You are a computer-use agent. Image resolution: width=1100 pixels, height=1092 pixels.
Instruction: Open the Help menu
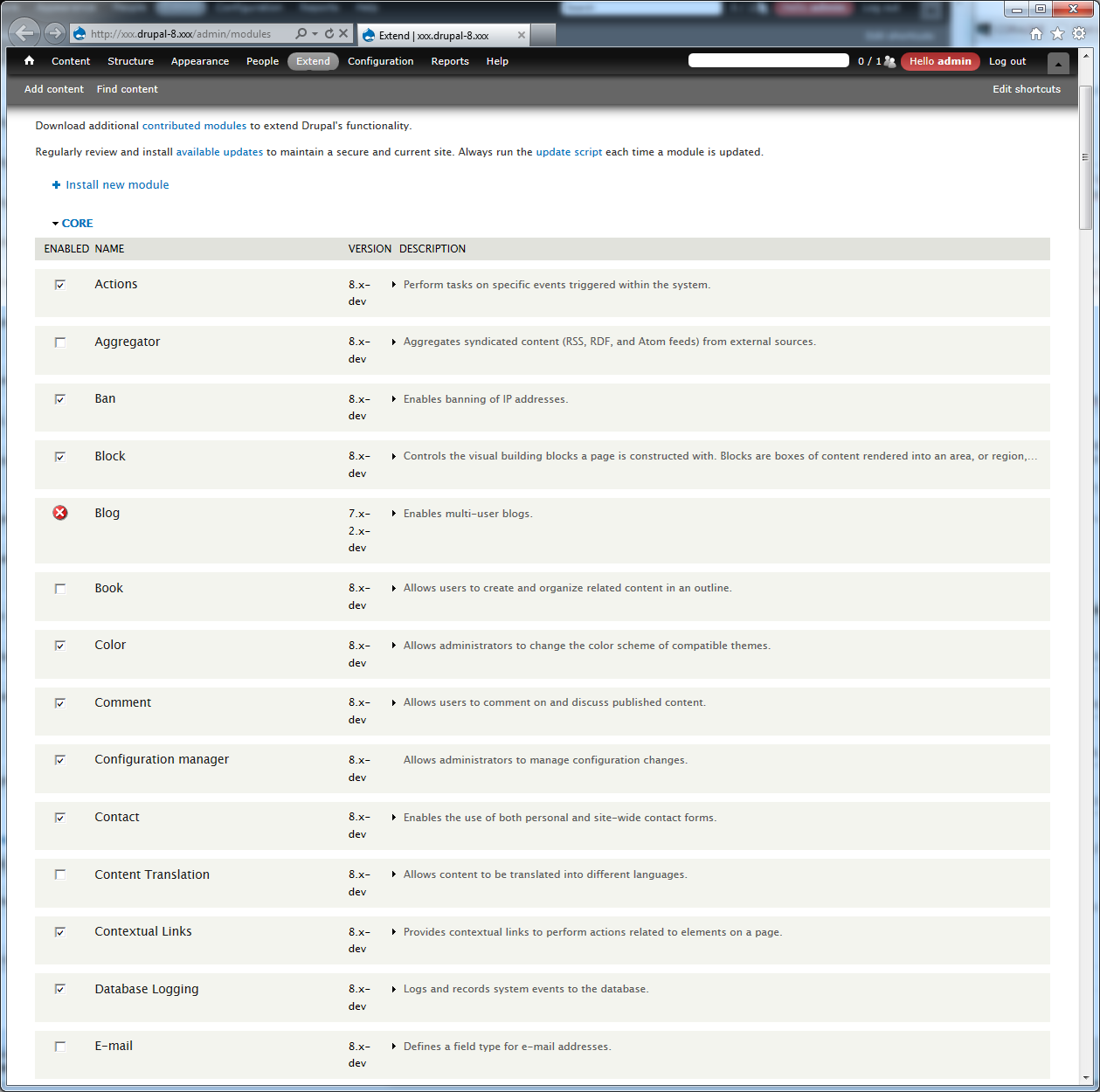[x=497, y=61]
